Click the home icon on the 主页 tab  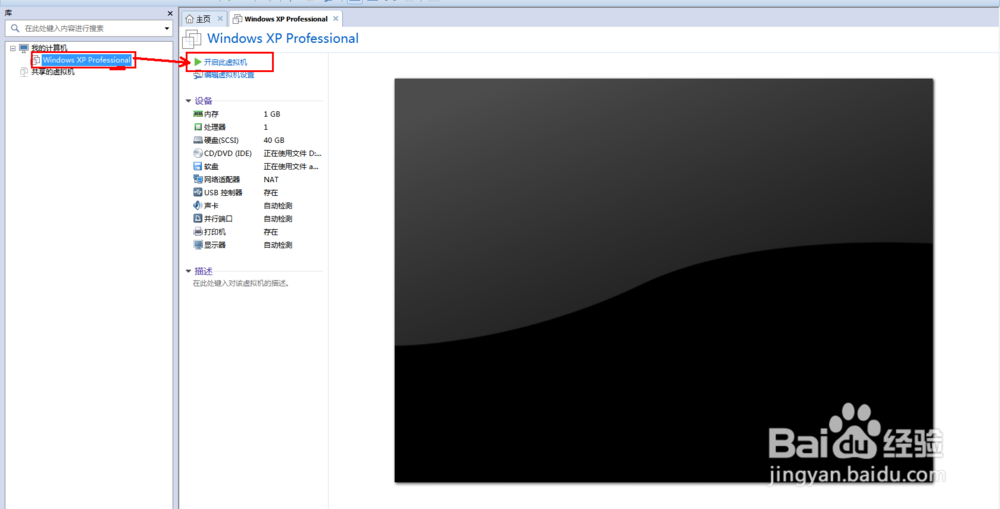tap(189, 18)
